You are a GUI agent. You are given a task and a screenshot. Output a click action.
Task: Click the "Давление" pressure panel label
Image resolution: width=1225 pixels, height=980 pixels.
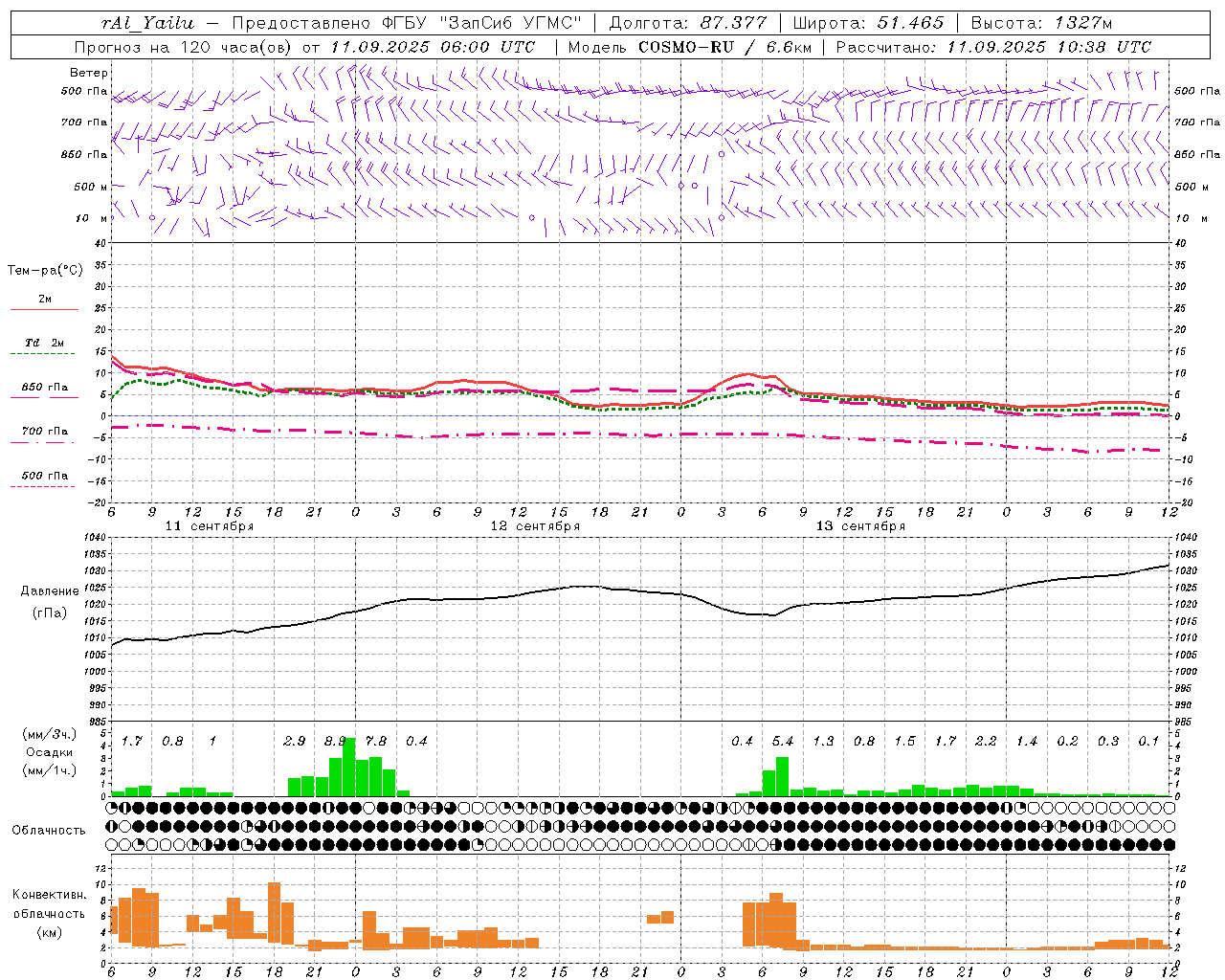click(50, 591)
